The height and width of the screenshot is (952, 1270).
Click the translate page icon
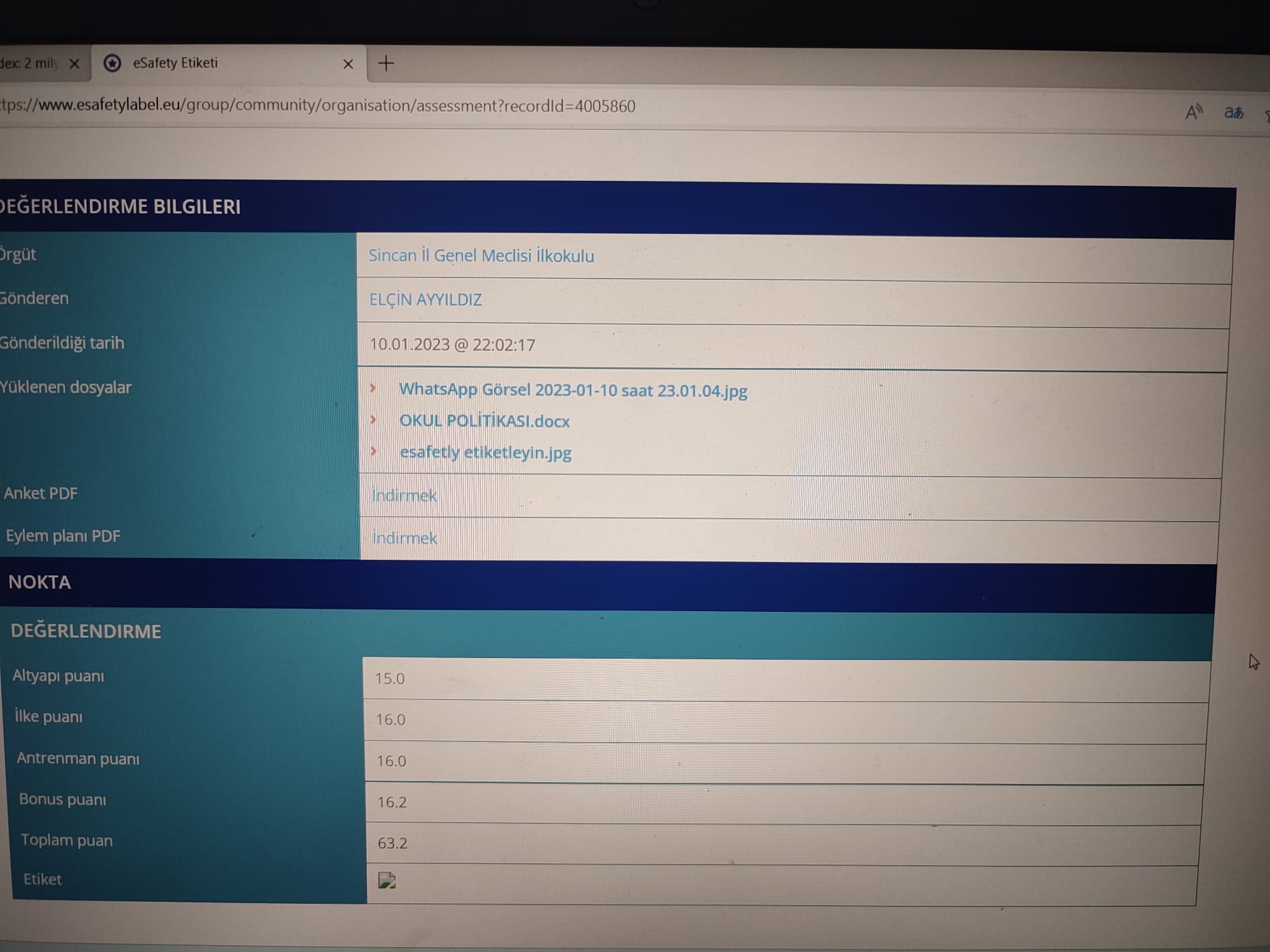[x=1233, y=112]
